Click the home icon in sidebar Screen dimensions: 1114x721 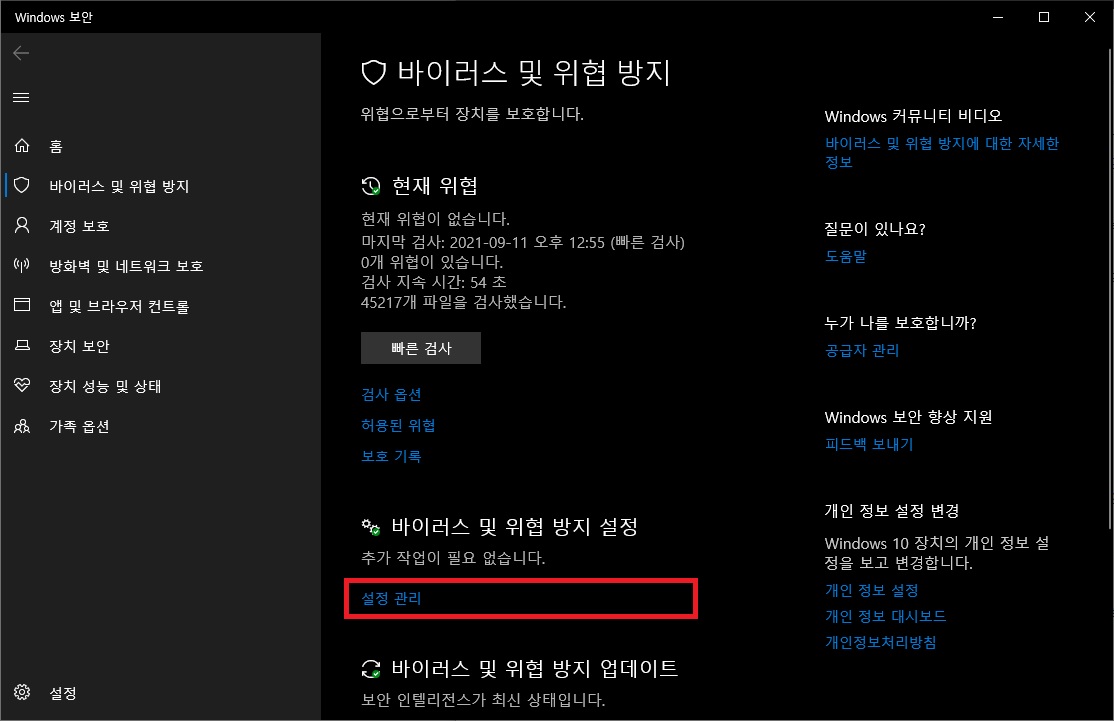22,146
